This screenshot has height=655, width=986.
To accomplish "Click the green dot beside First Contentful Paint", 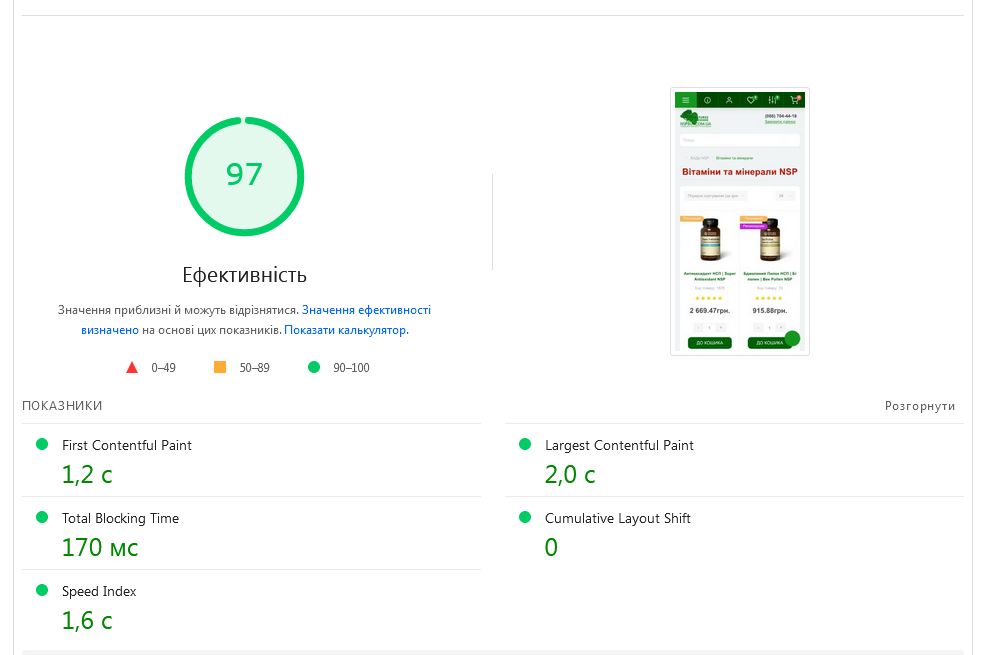I will pyautogui.click(x=42, y=444).
